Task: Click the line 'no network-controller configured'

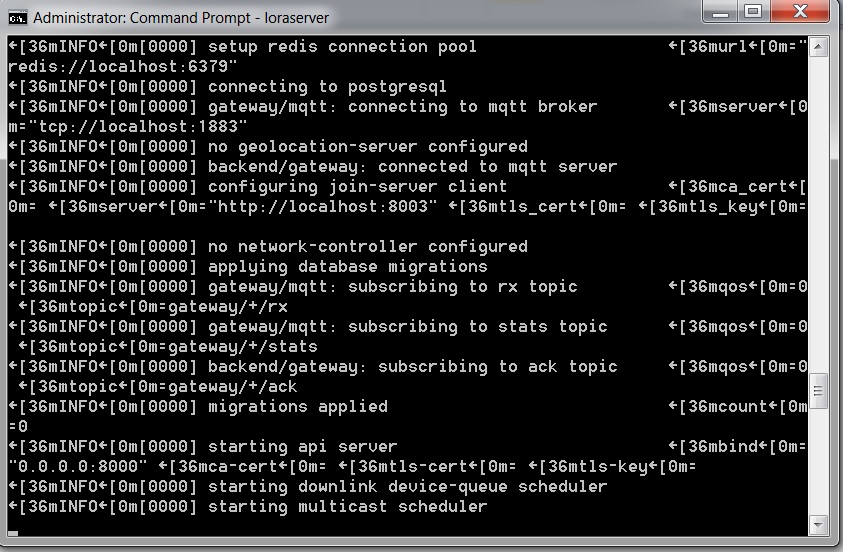Action: click(368, 247)
